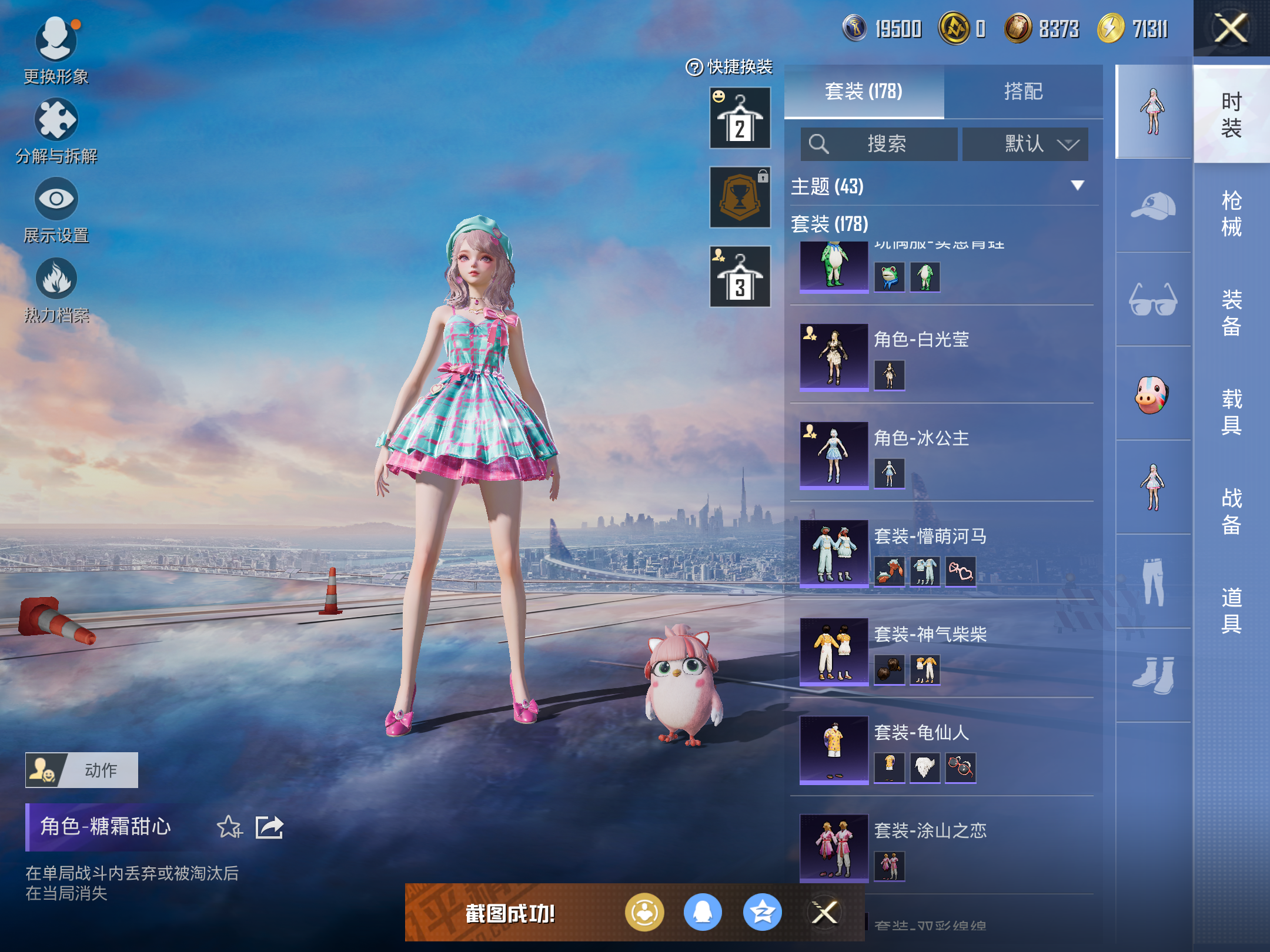Click the 分解与拆解 puzzle icon
Screen dimensions: 1270x952
56,119
